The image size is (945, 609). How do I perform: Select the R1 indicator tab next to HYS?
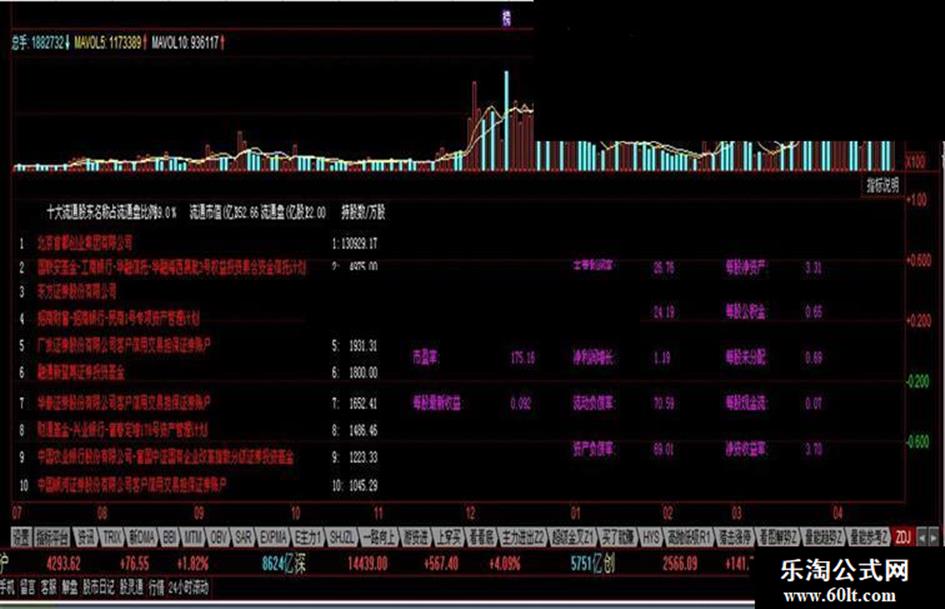coord(688,537)
